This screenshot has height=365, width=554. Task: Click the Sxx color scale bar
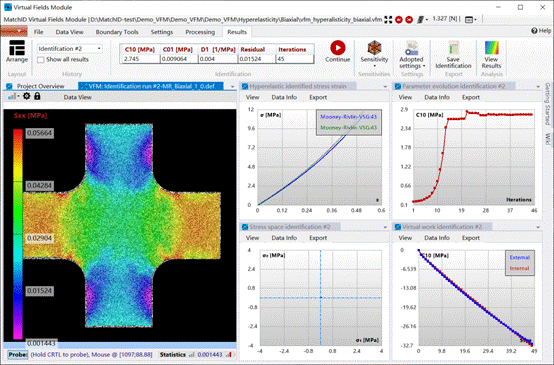pos(18,234)
